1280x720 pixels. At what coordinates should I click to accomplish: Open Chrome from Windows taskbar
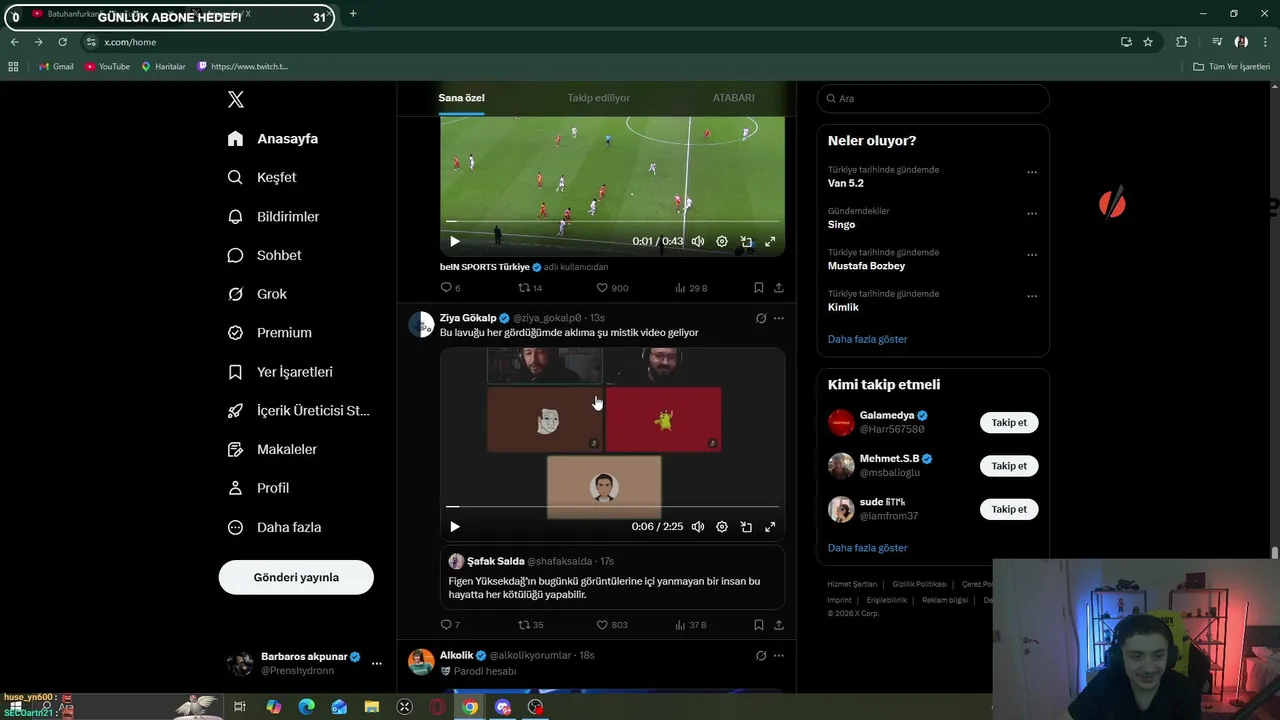[470, 707]
